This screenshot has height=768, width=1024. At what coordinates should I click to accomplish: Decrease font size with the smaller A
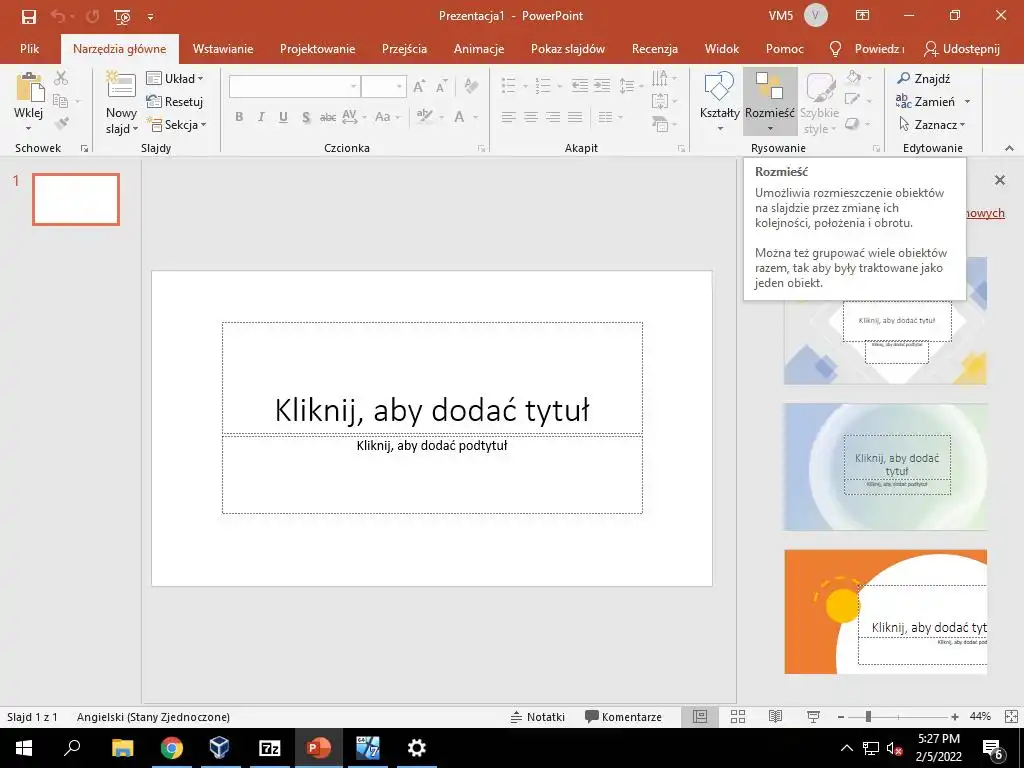442,86
